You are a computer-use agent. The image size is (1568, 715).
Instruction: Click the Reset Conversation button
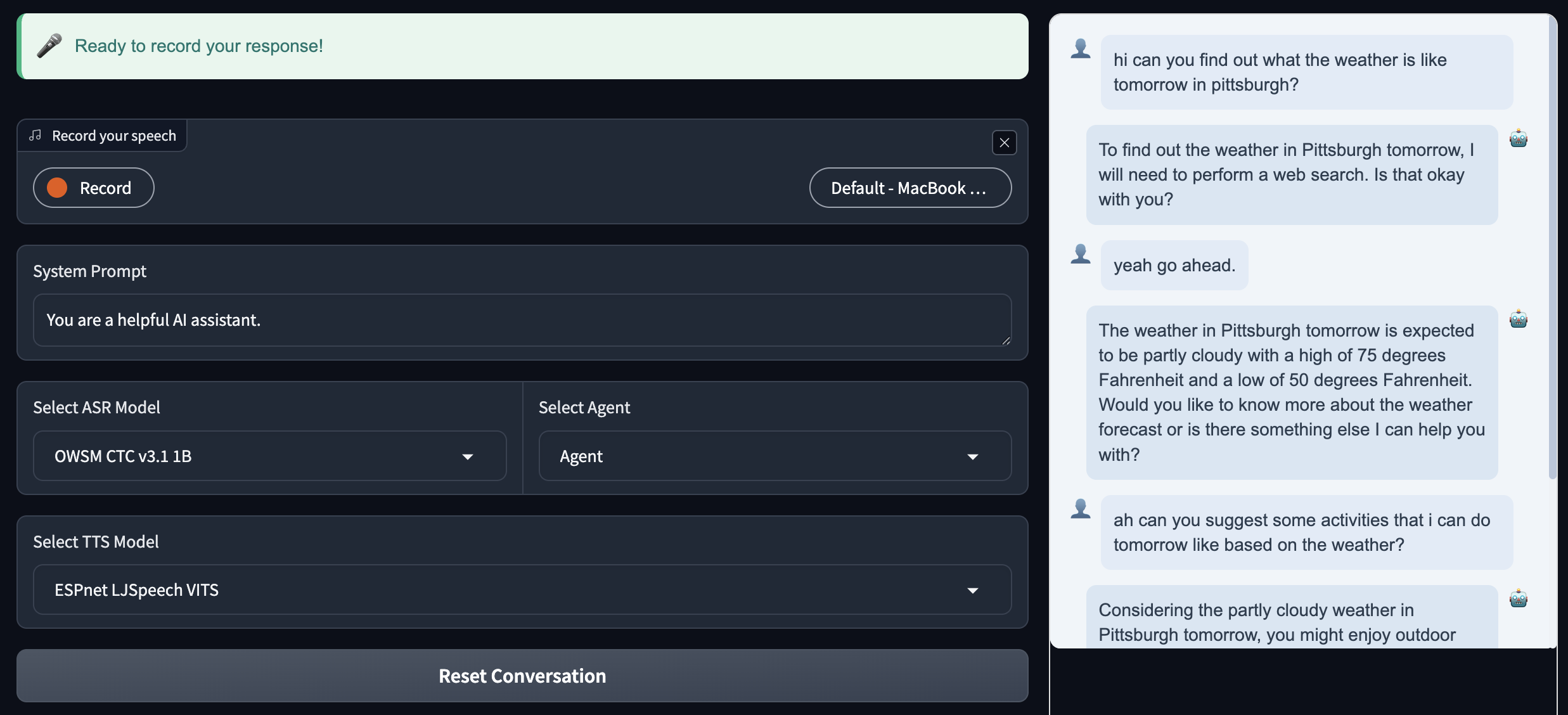(522, 676)
